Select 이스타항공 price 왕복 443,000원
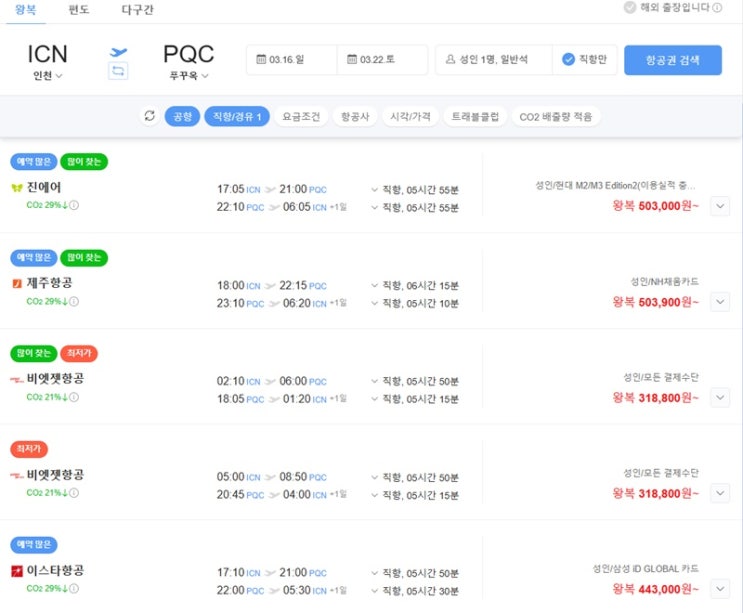This screenshot has width=743, height=613. tap(655, 589)
